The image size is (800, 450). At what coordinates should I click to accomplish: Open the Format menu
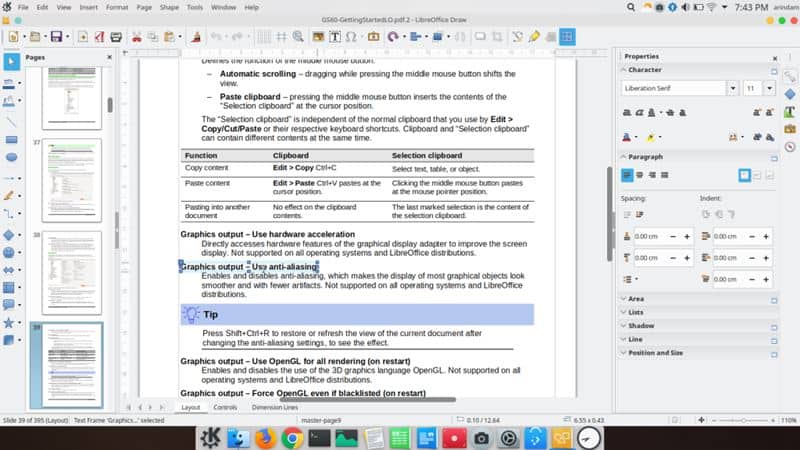tap(117, 7)
